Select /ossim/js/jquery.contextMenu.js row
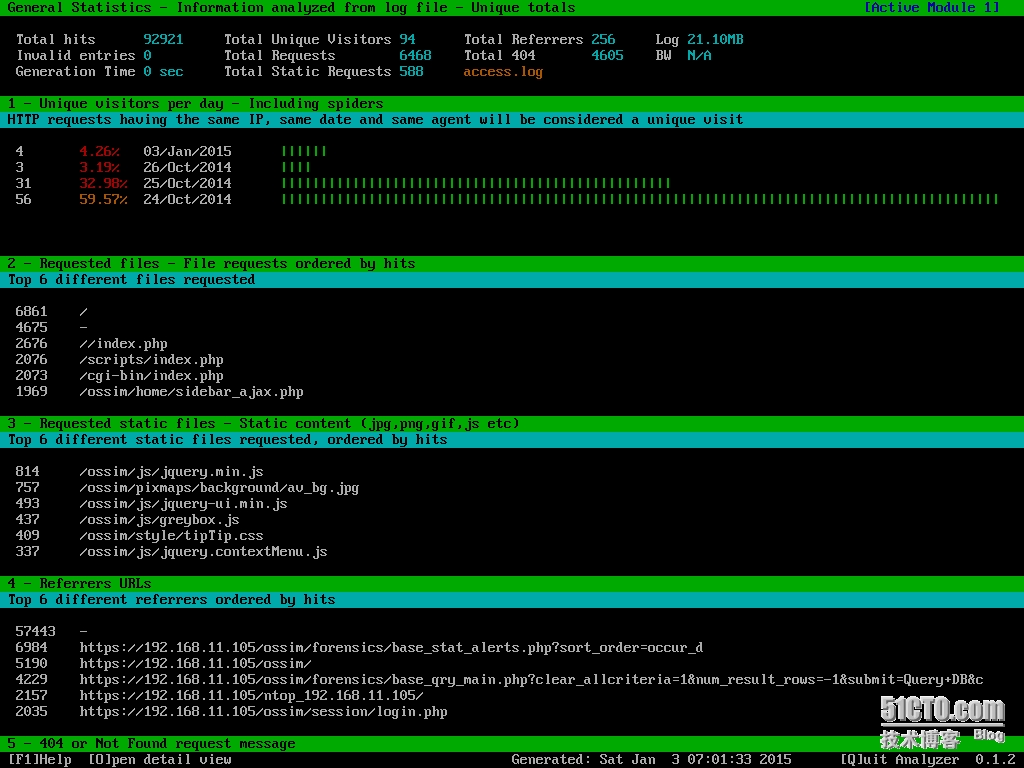Image resolution: width=1024 pixels, height=768 pixels. 512,551
